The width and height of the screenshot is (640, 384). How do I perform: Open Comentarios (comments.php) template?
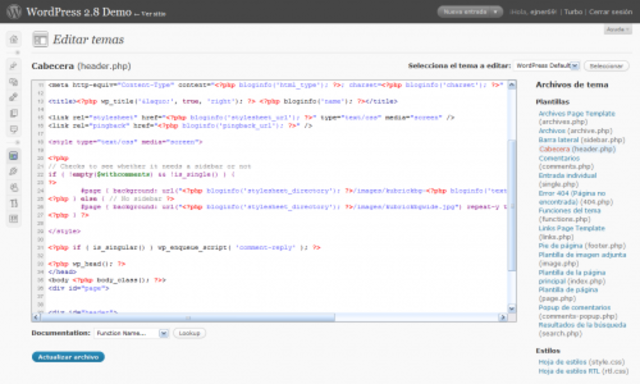point(559,158)
